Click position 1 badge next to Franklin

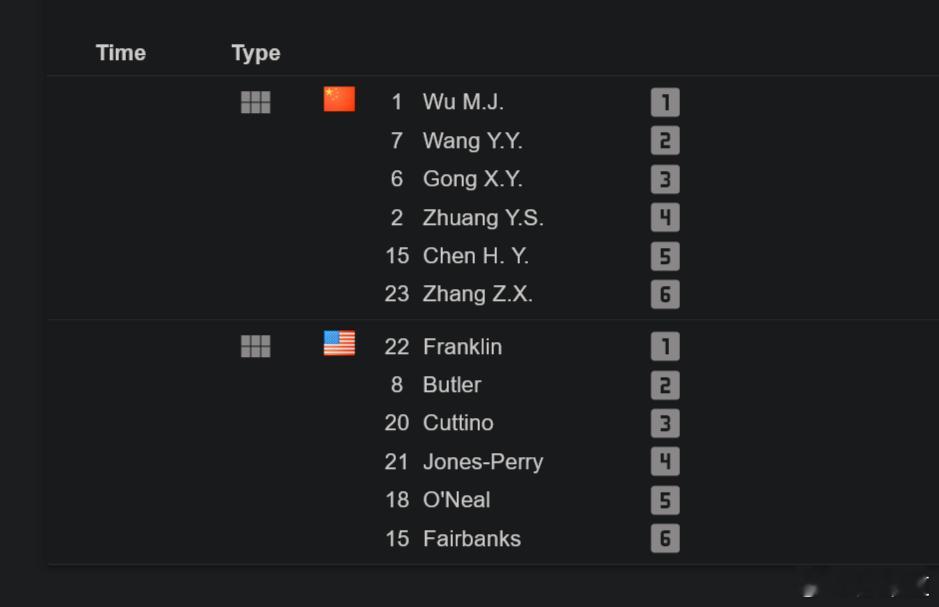tap(665, 347)
